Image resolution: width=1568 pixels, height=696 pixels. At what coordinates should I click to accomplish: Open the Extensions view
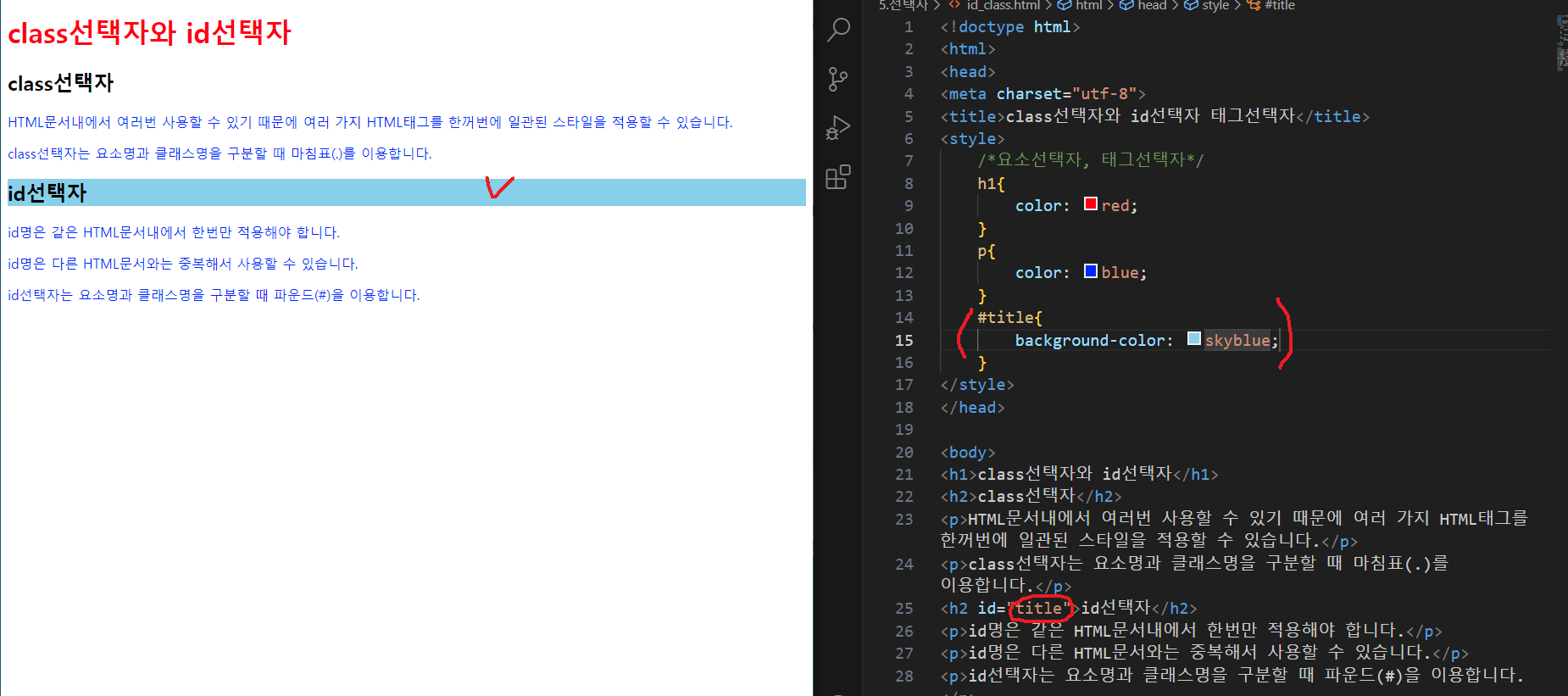838,177
